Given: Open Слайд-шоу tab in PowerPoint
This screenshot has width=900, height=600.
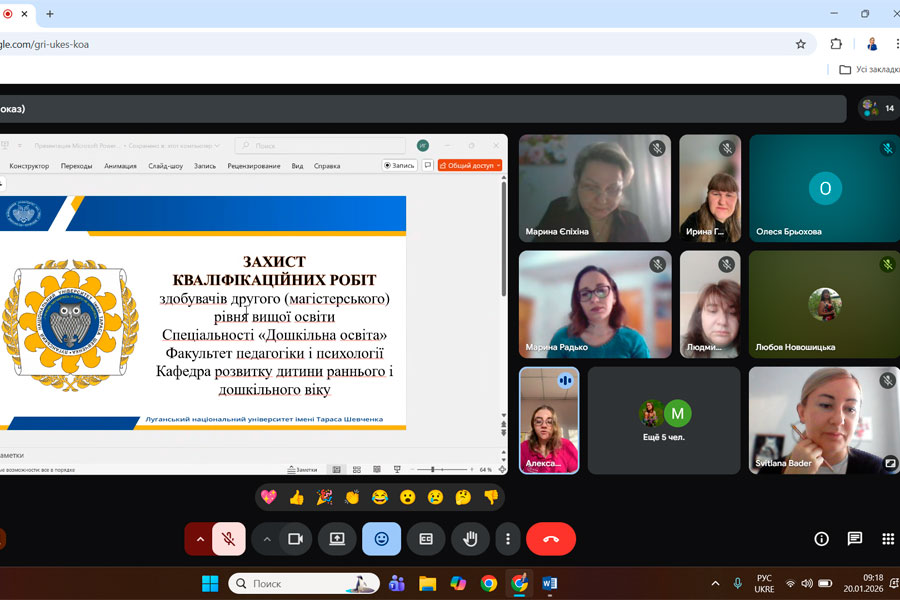Looking at the screenshot, I should point(165,166).
